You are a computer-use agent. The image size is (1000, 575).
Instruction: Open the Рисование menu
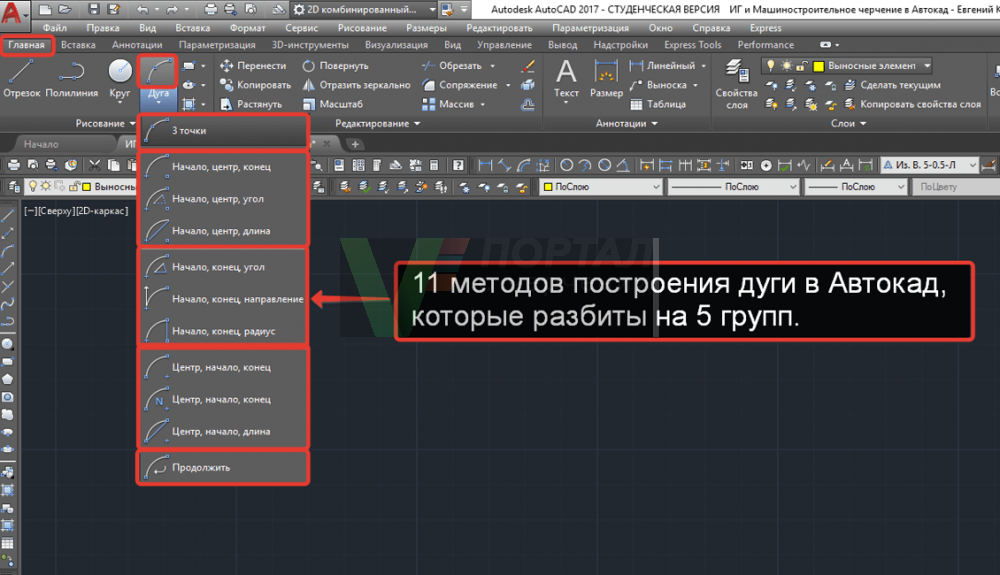tap(362, 28)
